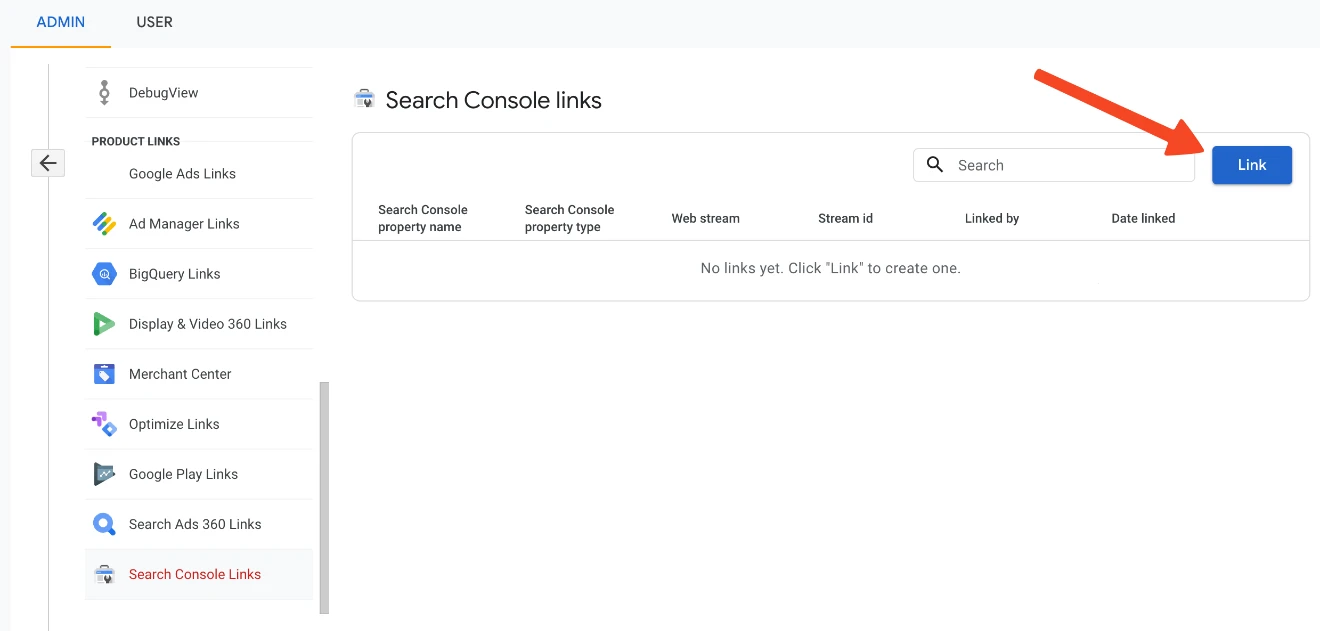Click the Linked by column header
Image resolution: width=1320 pixels, height=631 pixels.
point(992,218)
